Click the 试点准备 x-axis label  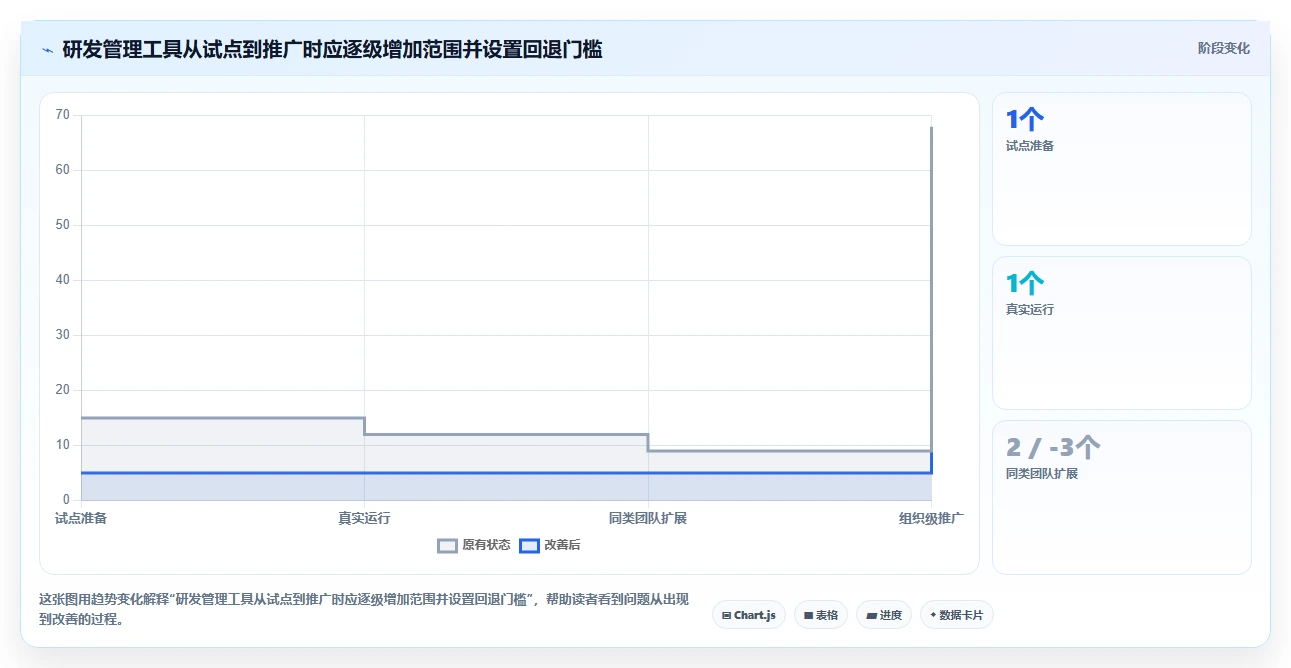point(81,518)
